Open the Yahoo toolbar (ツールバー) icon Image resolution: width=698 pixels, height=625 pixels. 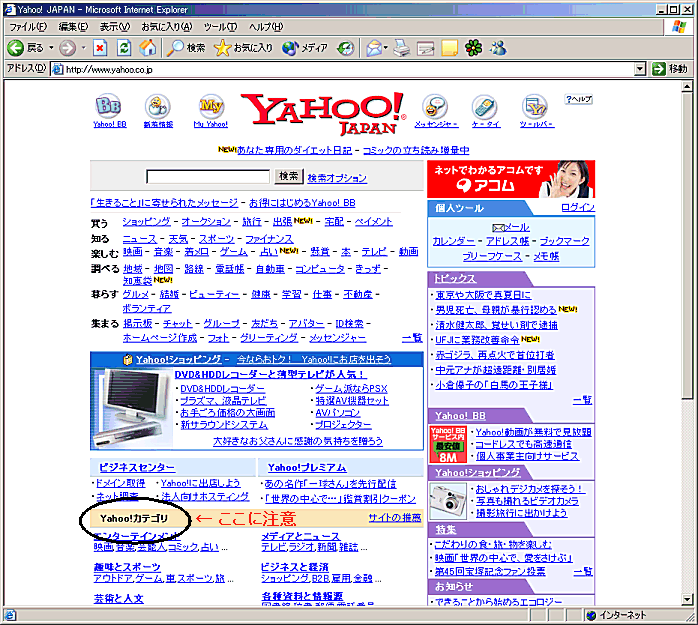coord(535,107)
